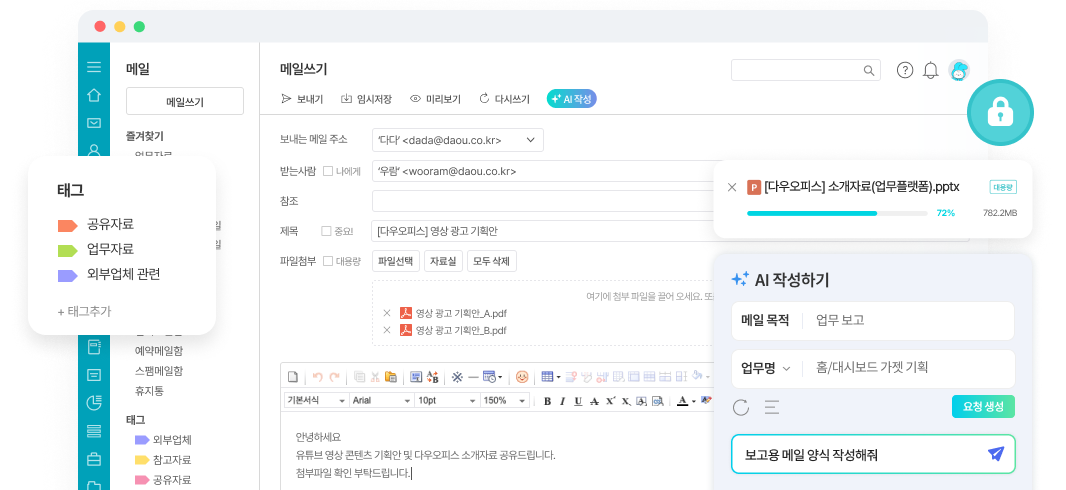Insert horizontal line in editor
The height and width of the screenshot is (490, 1066).
473,377
